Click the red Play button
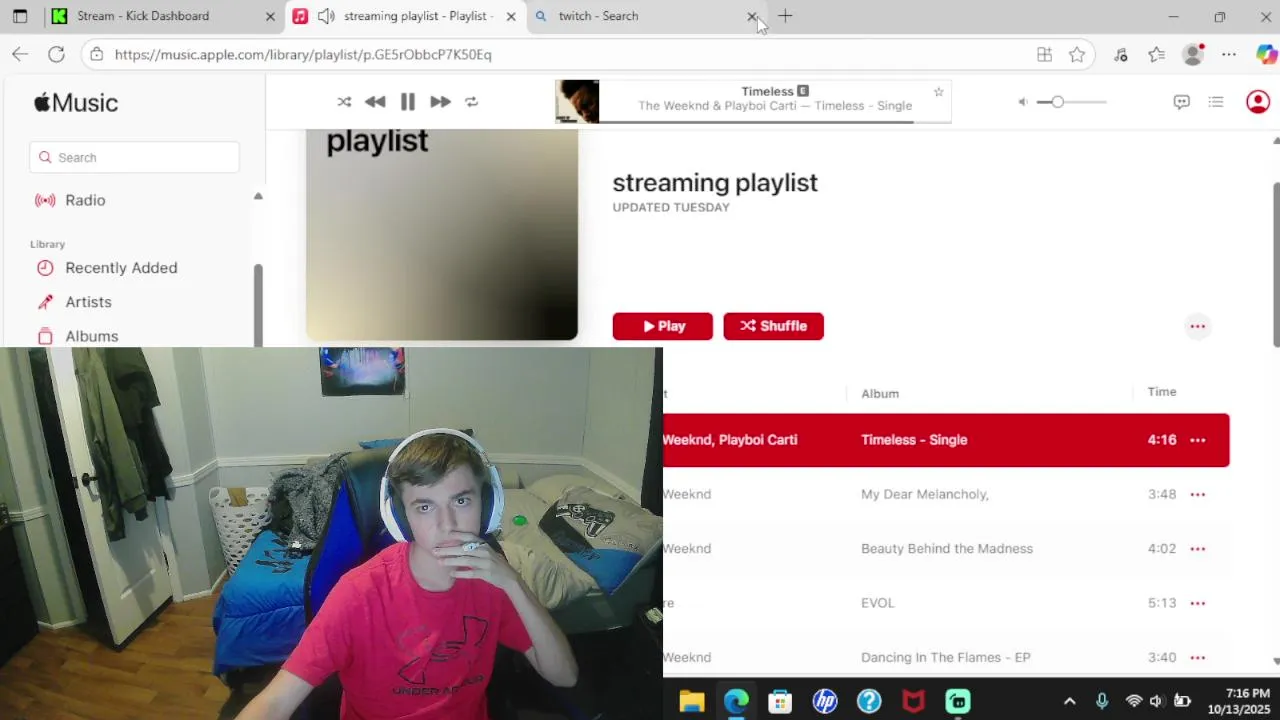The image size is (1280, 720). [663, 326]
